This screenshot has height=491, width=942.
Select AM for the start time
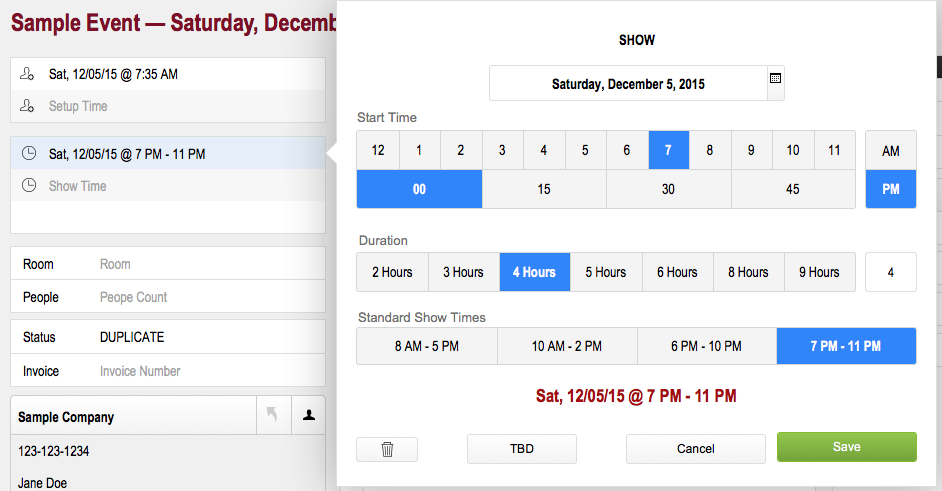pos(891,150)
